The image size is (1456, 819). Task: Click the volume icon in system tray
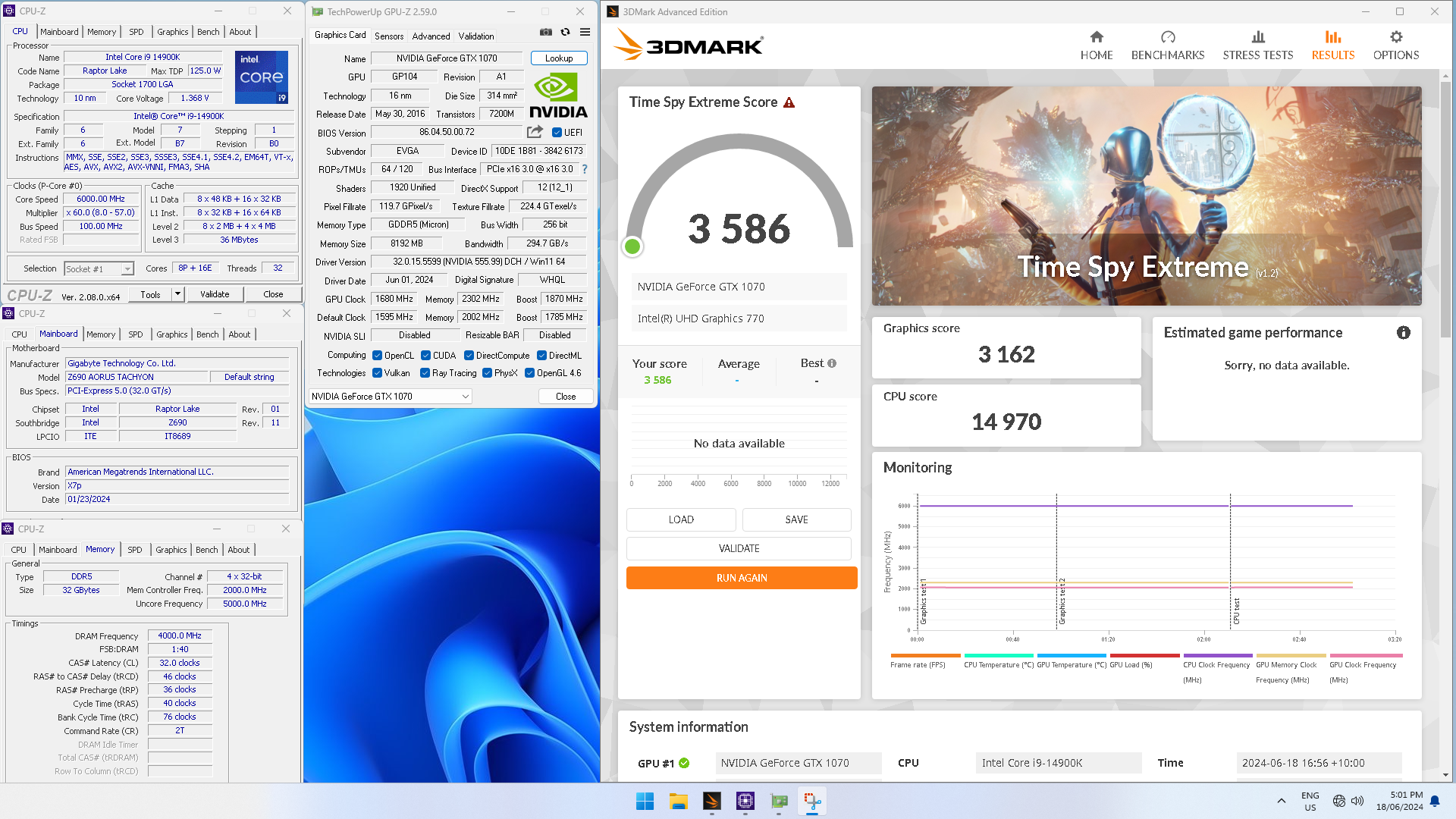pyautogui.click(x=1357, y=801)
